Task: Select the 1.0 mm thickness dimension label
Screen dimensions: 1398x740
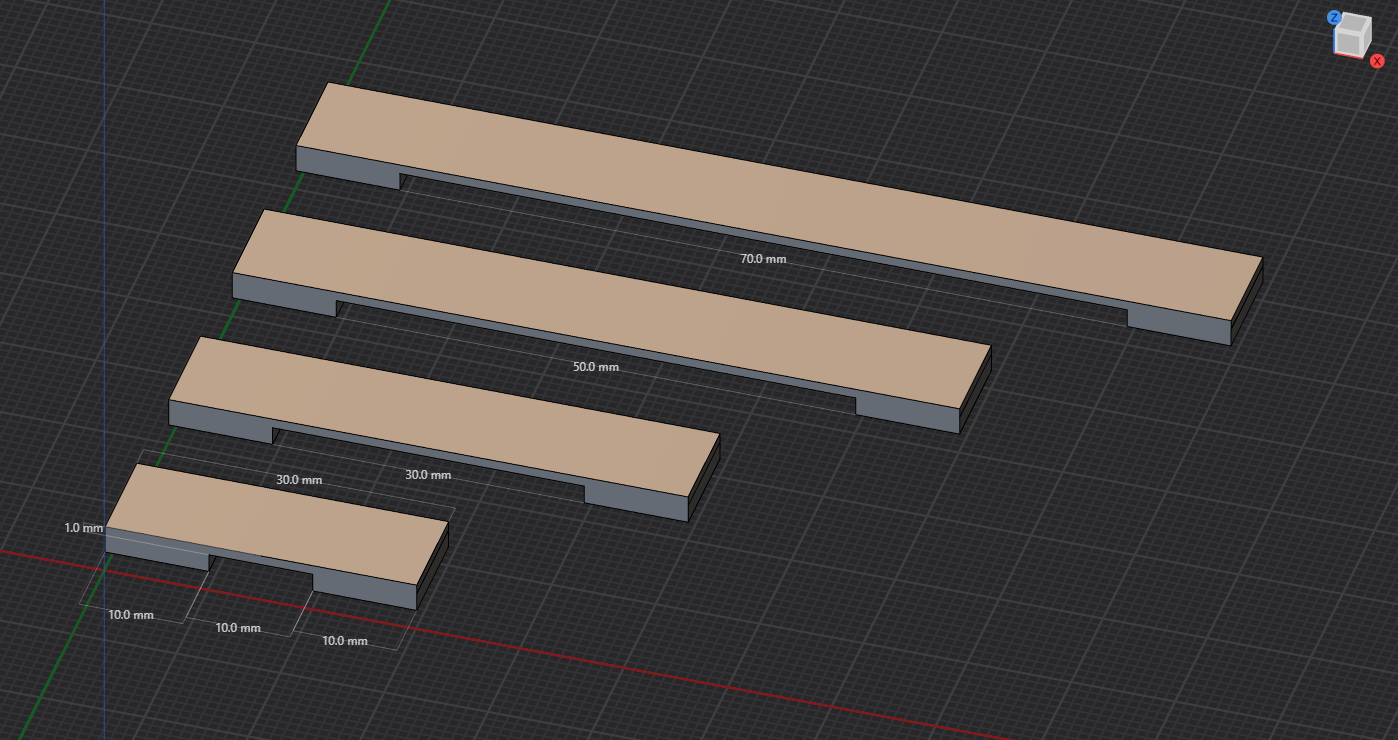Action: 84,527
